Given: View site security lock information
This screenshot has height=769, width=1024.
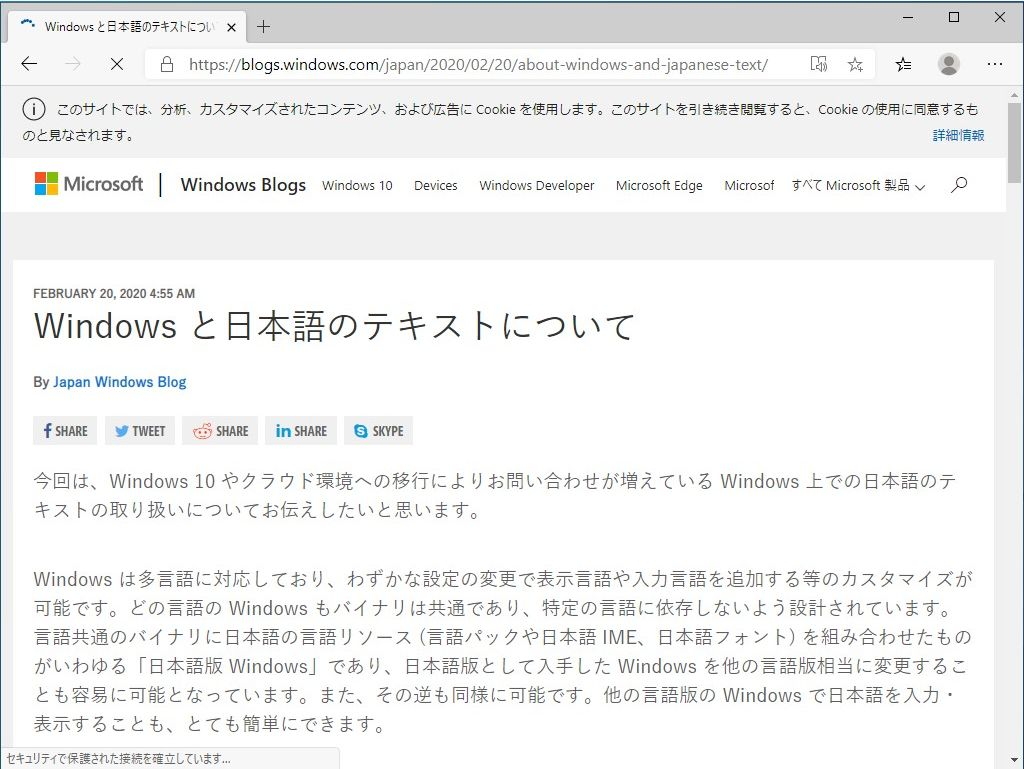Looking at the screenshot, I should point(167,64).
